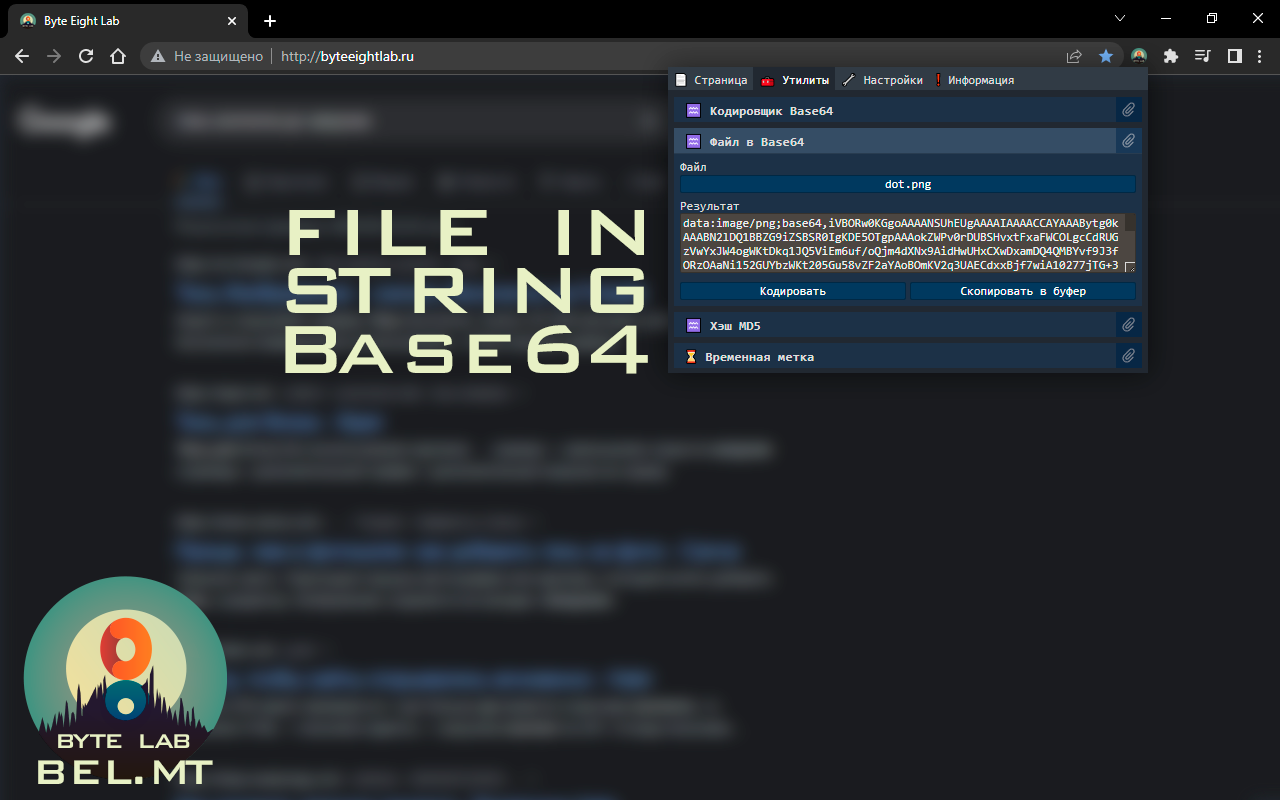Open the browser Extensions puzzle icon
Viewport: 1280px width, 800px height.
(x=1171, y=56)
